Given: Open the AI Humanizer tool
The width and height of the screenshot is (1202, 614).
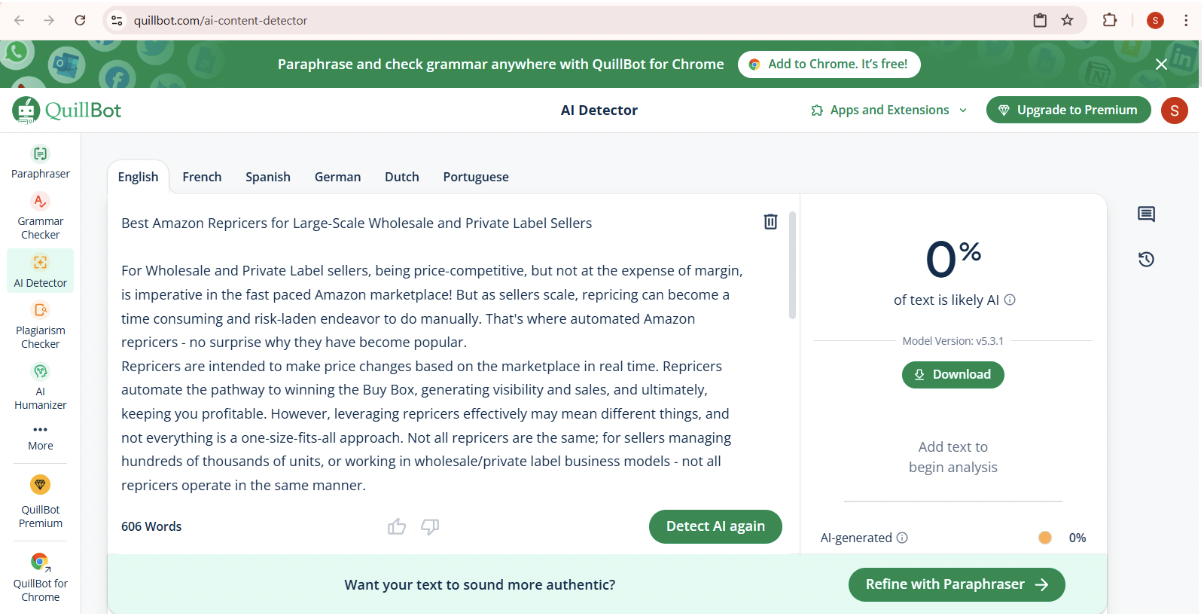Looking at the screenshot, I should pyautogui.click(x=40, y=386).
